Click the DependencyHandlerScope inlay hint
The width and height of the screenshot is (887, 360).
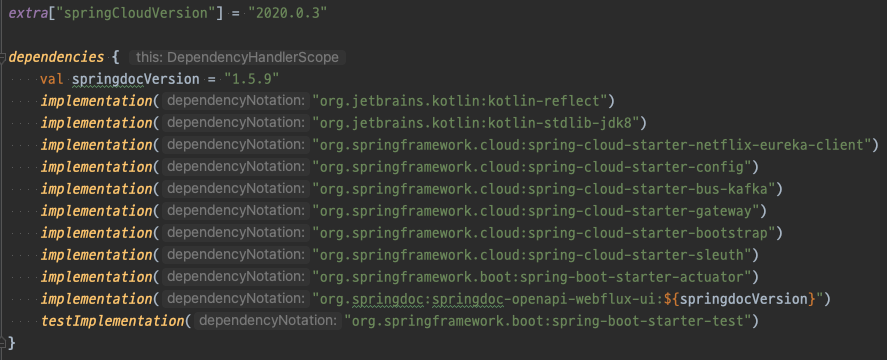[238, 57]
